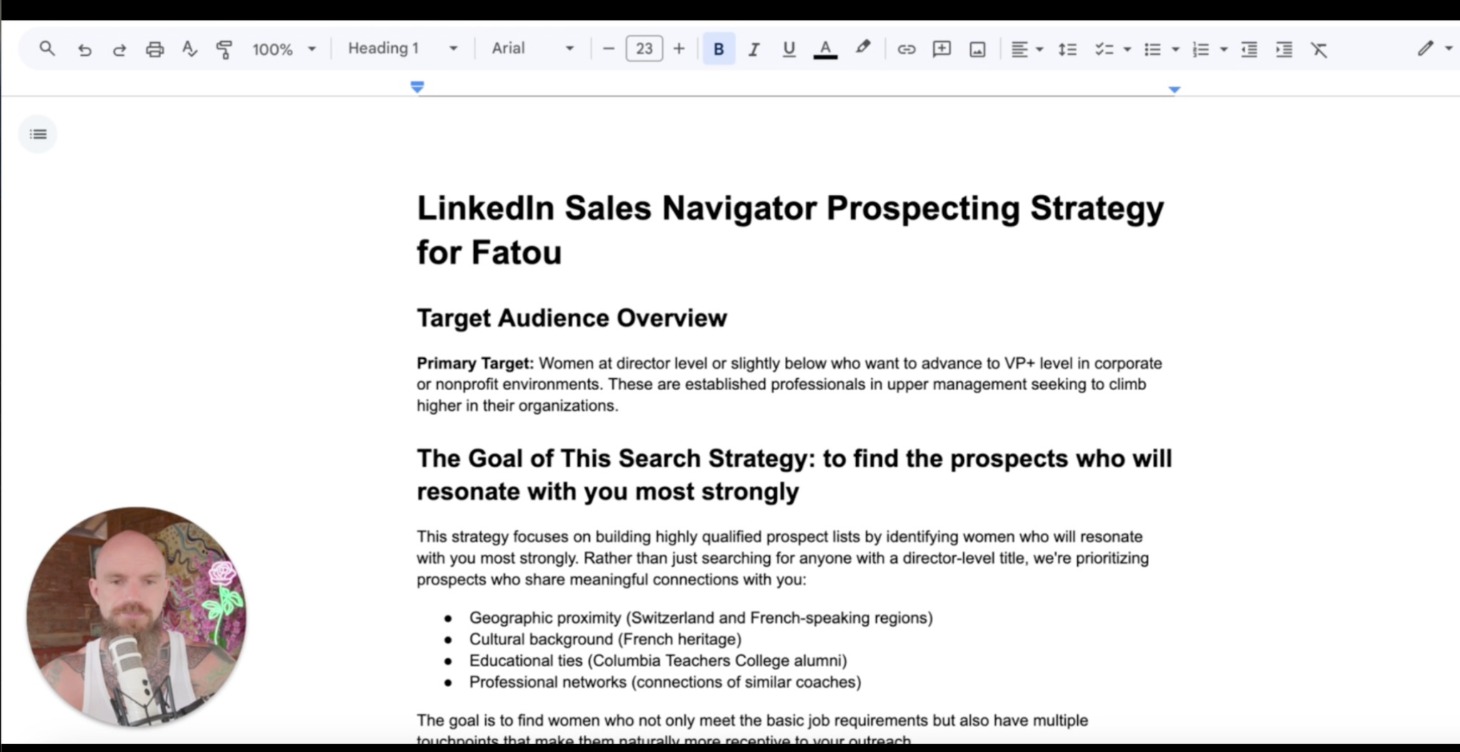Decrease font size with minus button

(608, 48)
